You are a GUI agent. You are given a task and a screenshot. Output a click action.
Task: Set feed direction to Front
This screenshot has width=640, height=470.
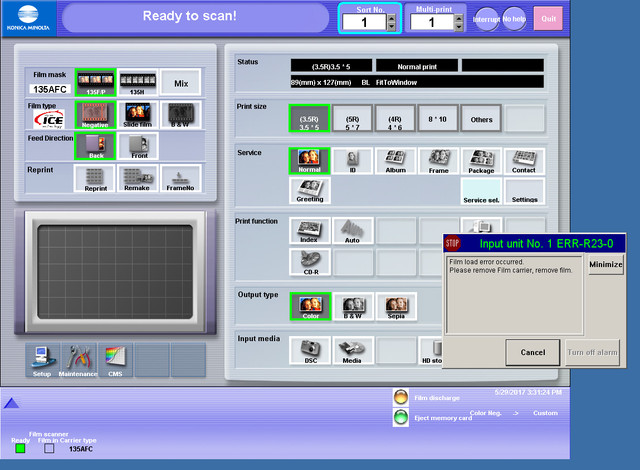(138, 146)
